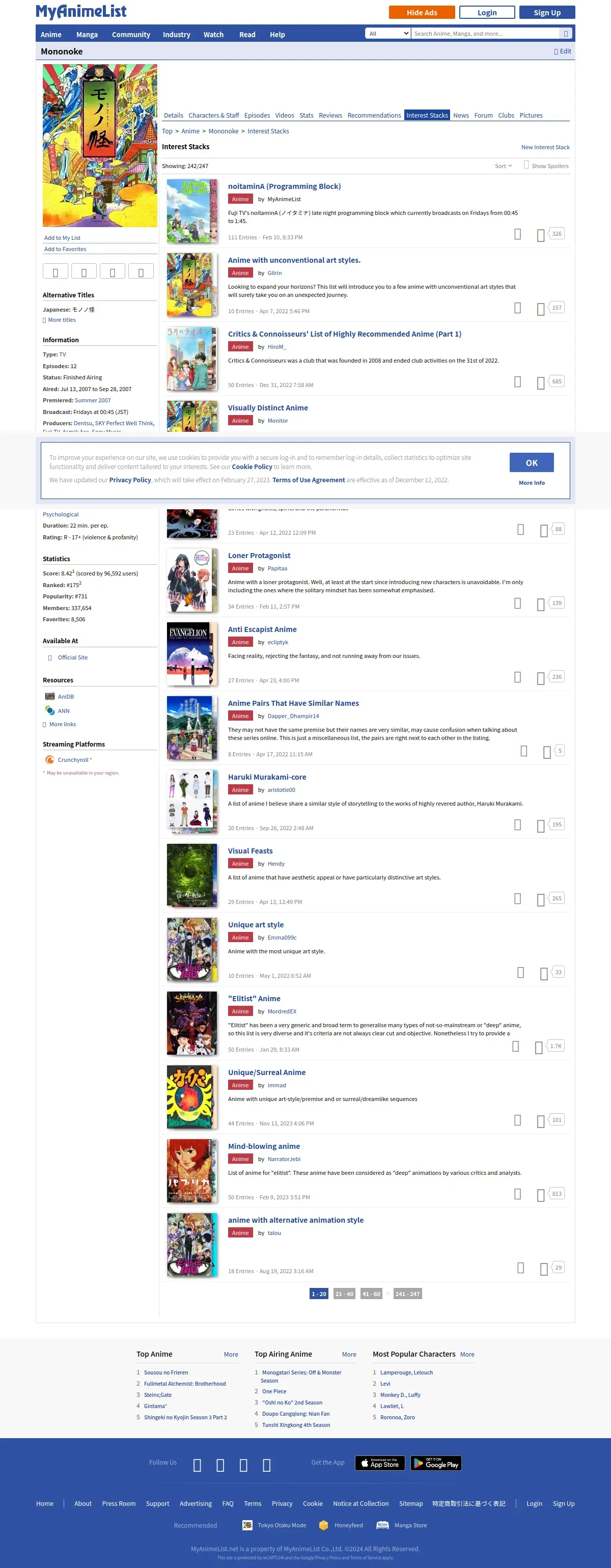Open the AniDB resource icon link

pos(50,696)
